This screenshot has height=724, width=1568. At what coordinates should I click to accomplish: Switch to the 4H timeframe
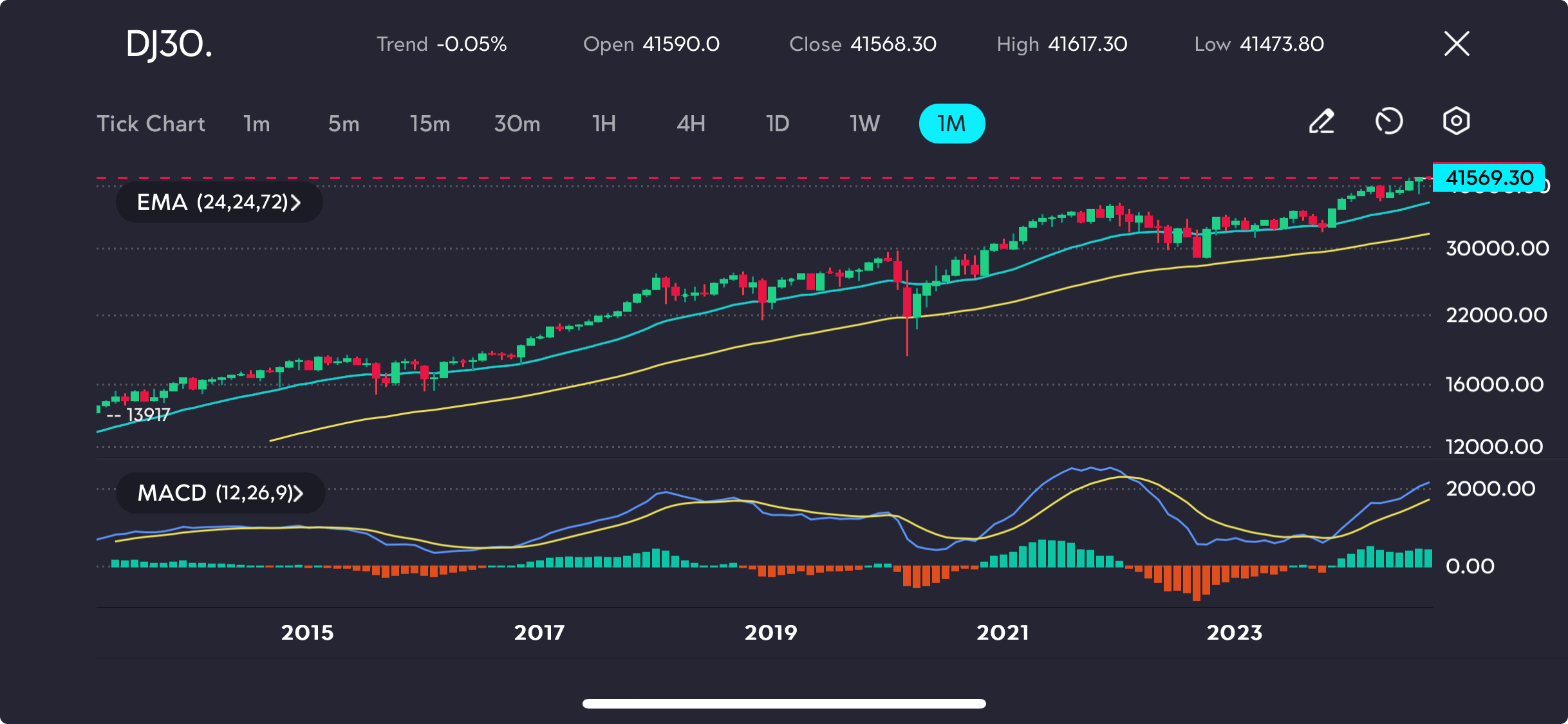pyautogui.click(x=691, y=124)
